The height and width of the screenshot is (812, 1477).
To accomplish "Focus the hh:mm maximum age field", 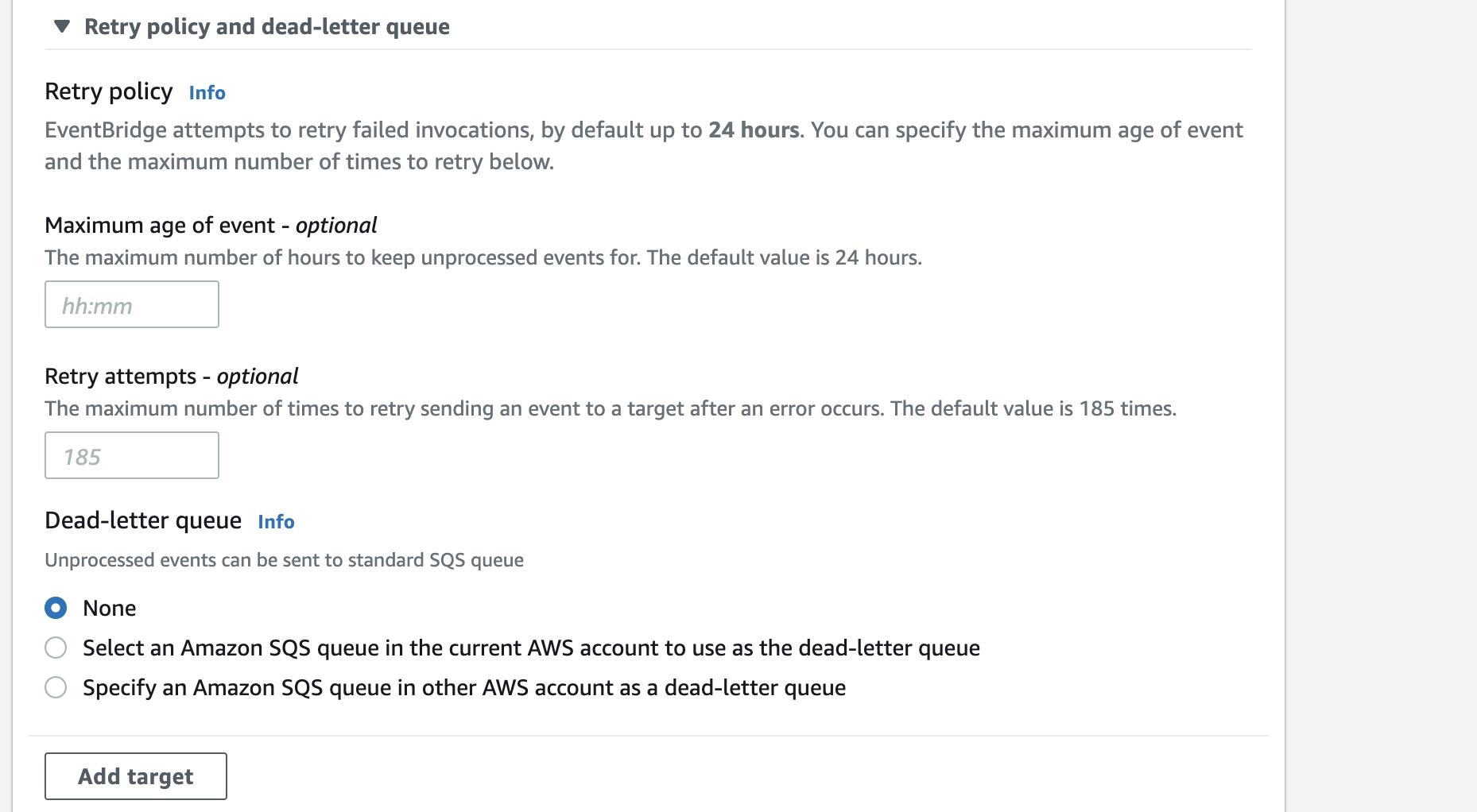I will coord(132,305).
